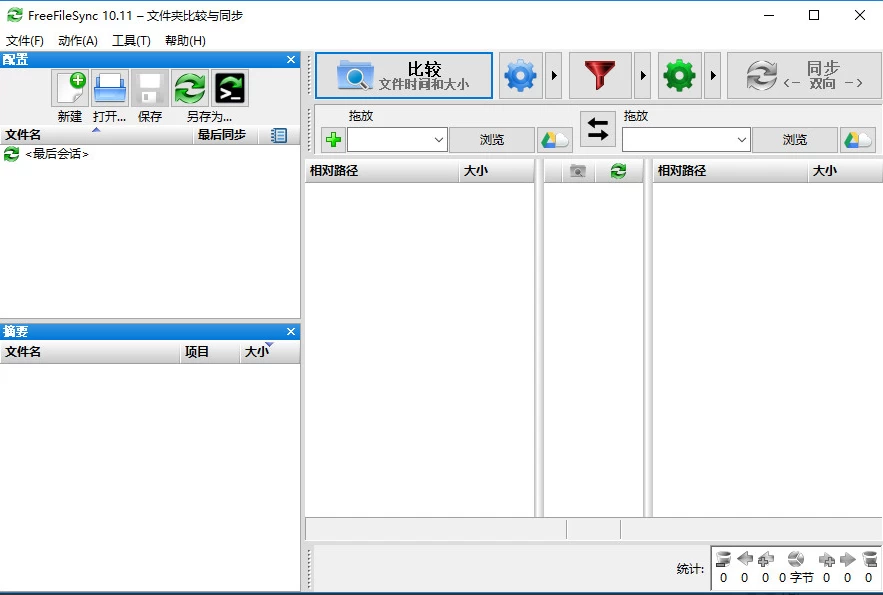Click the left 浏览 browse button
Image resolution: width=883 pixels, height=595 pixels.
click(x=492, y=140)
